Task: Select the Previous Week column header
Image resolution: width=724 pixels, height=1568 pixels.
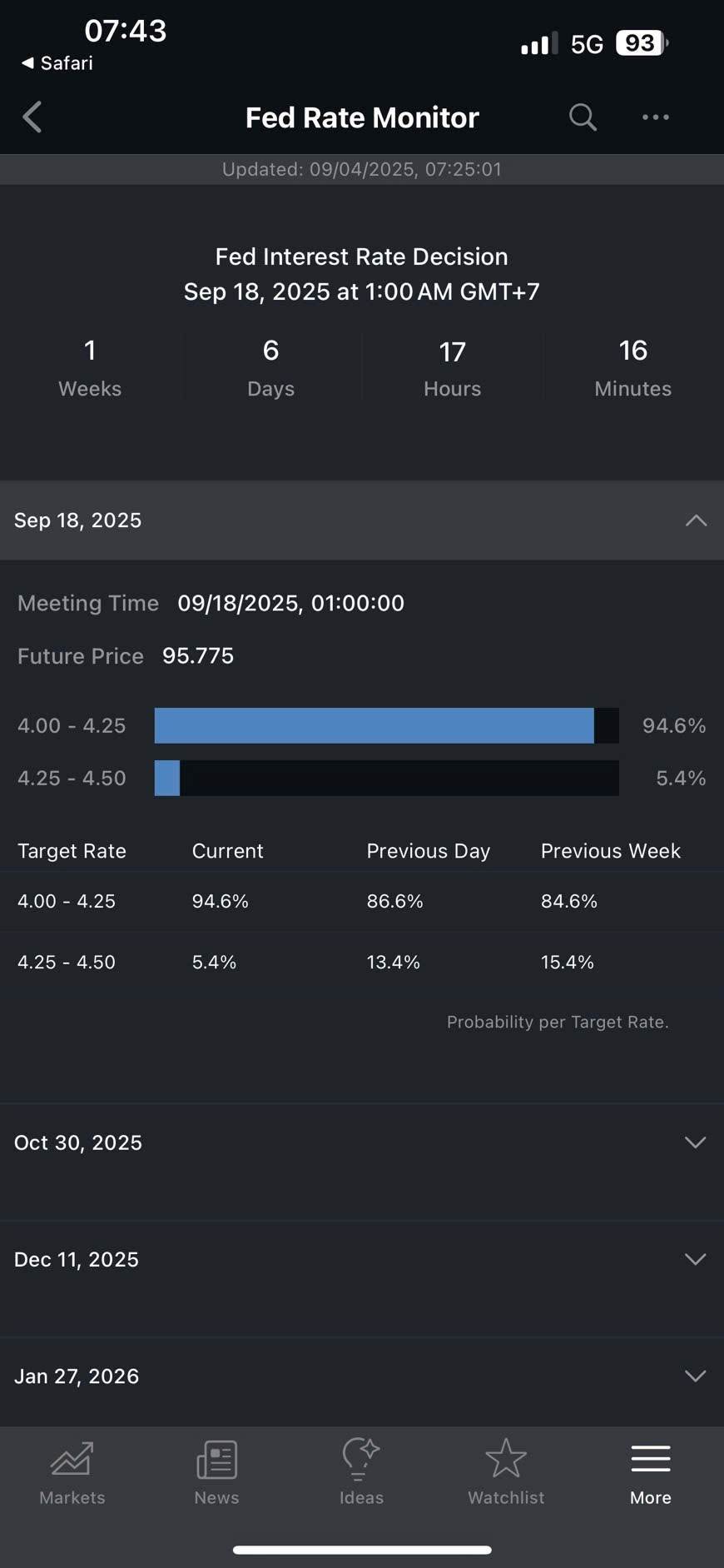Action: [610, 850]
